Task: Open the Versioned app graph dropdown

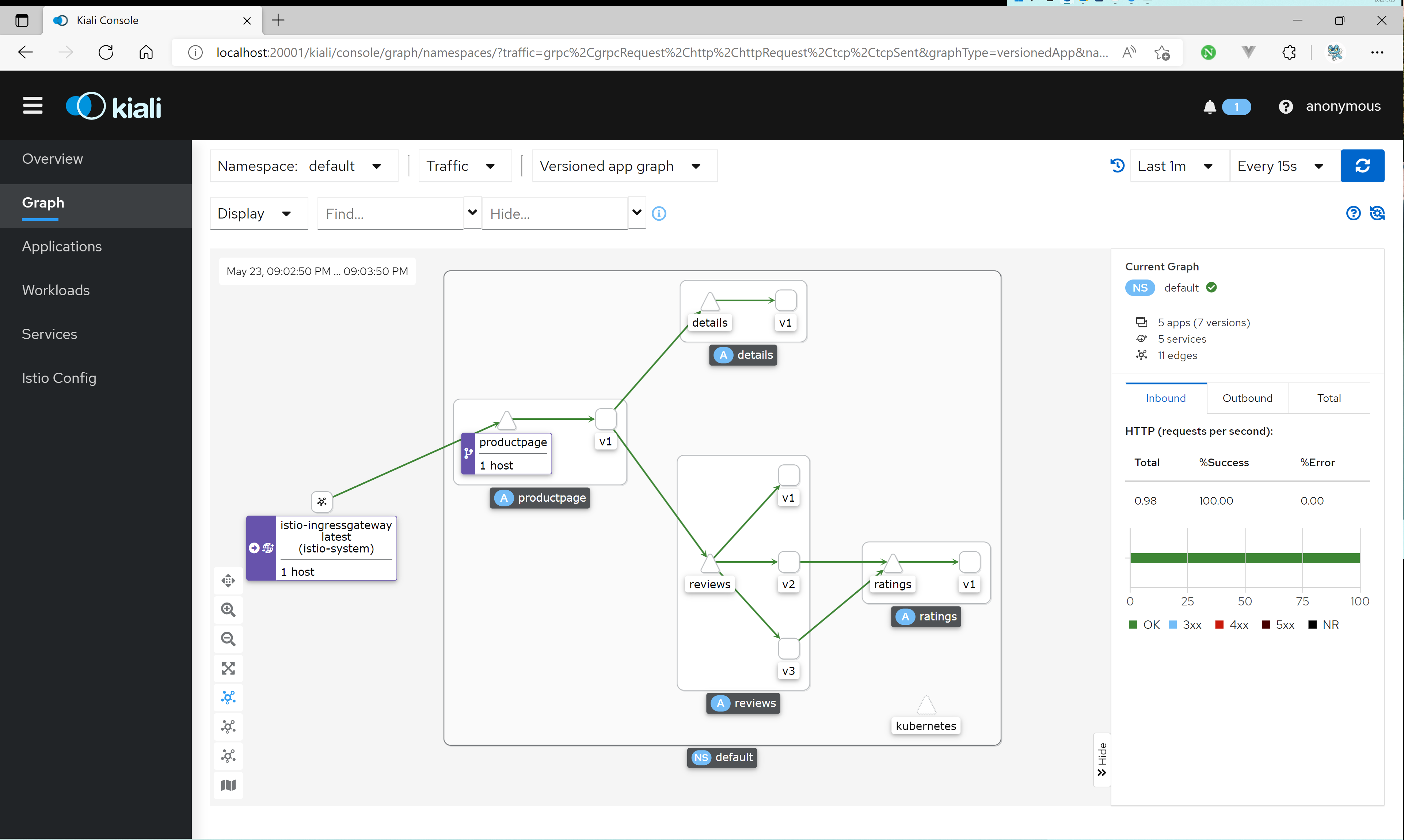Action: tap(624, 166)
